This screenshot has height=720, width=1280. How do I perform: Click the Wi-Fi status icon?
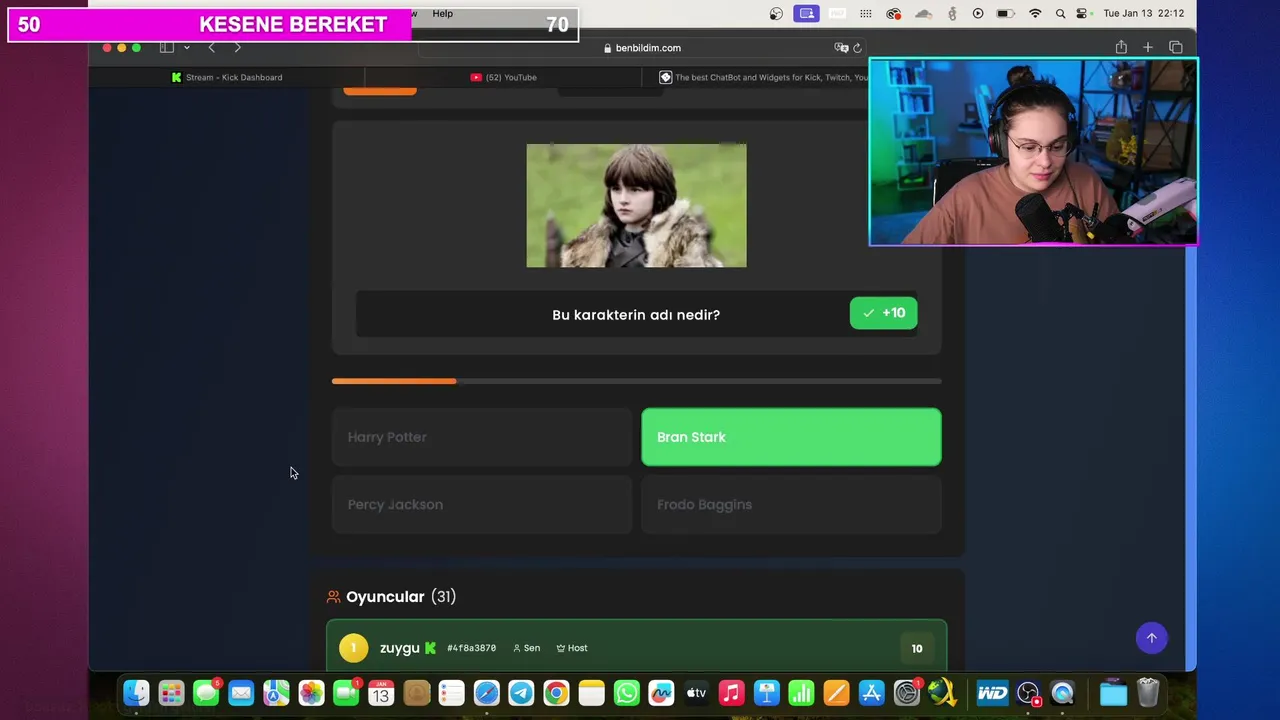tap(1035, 14)
